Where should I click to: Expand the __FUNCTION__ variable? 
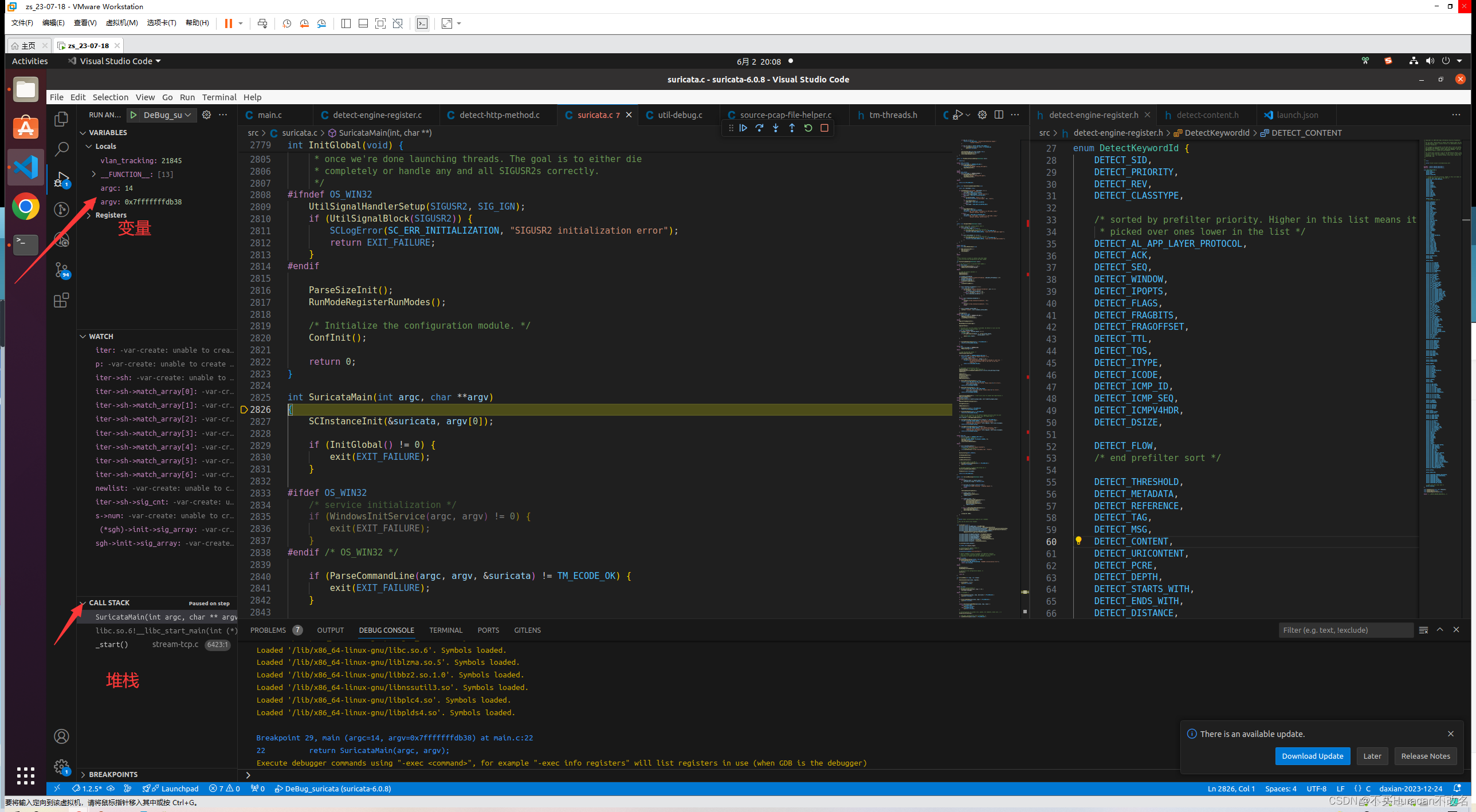tap(94, 174)
